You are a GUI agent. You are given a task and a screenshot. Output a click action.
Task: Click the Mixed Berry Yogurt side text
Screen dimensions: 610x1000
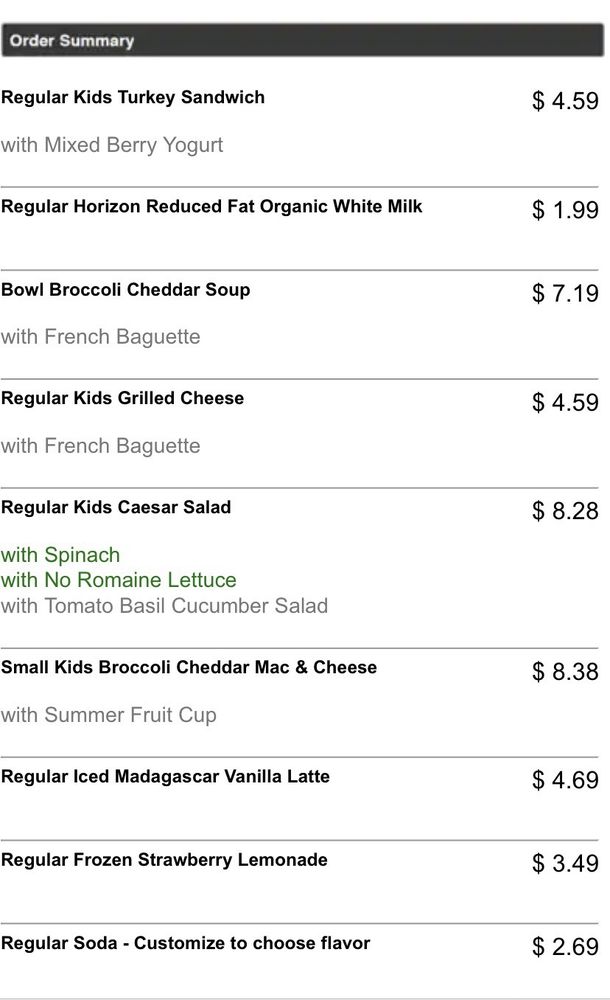pyautogui.click(x=112, y=145)
